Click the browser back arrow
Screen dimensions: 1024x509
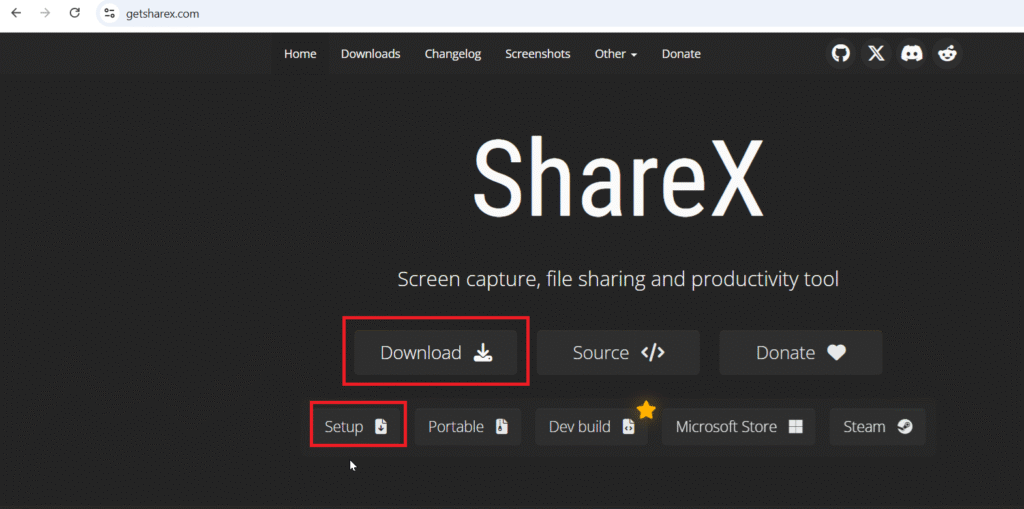click(16, 13)
